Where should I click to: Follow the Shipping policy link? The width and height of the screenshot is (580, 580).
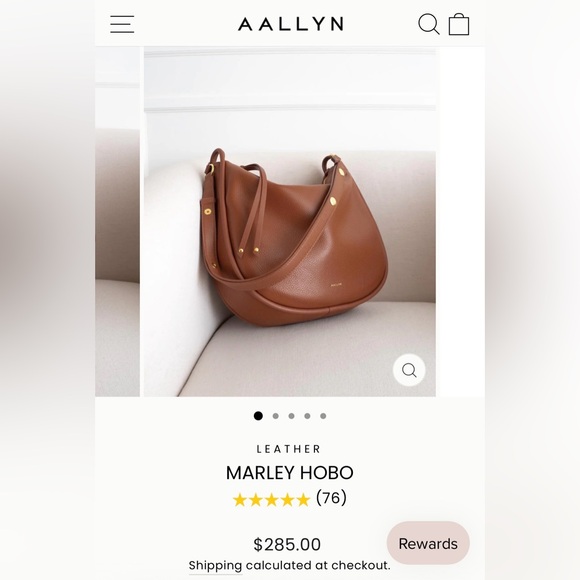pyautogui.click(x=215, y=566)
